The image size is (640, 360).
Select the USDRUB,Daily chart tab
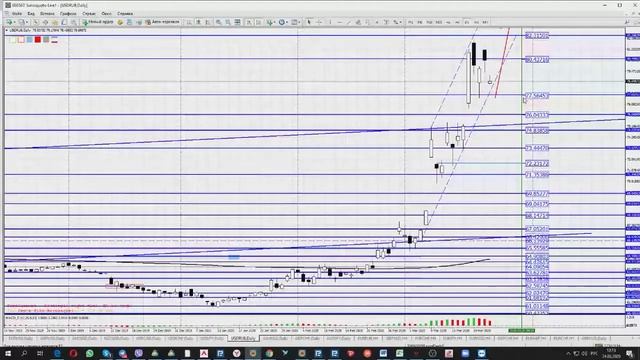(243, 338)
